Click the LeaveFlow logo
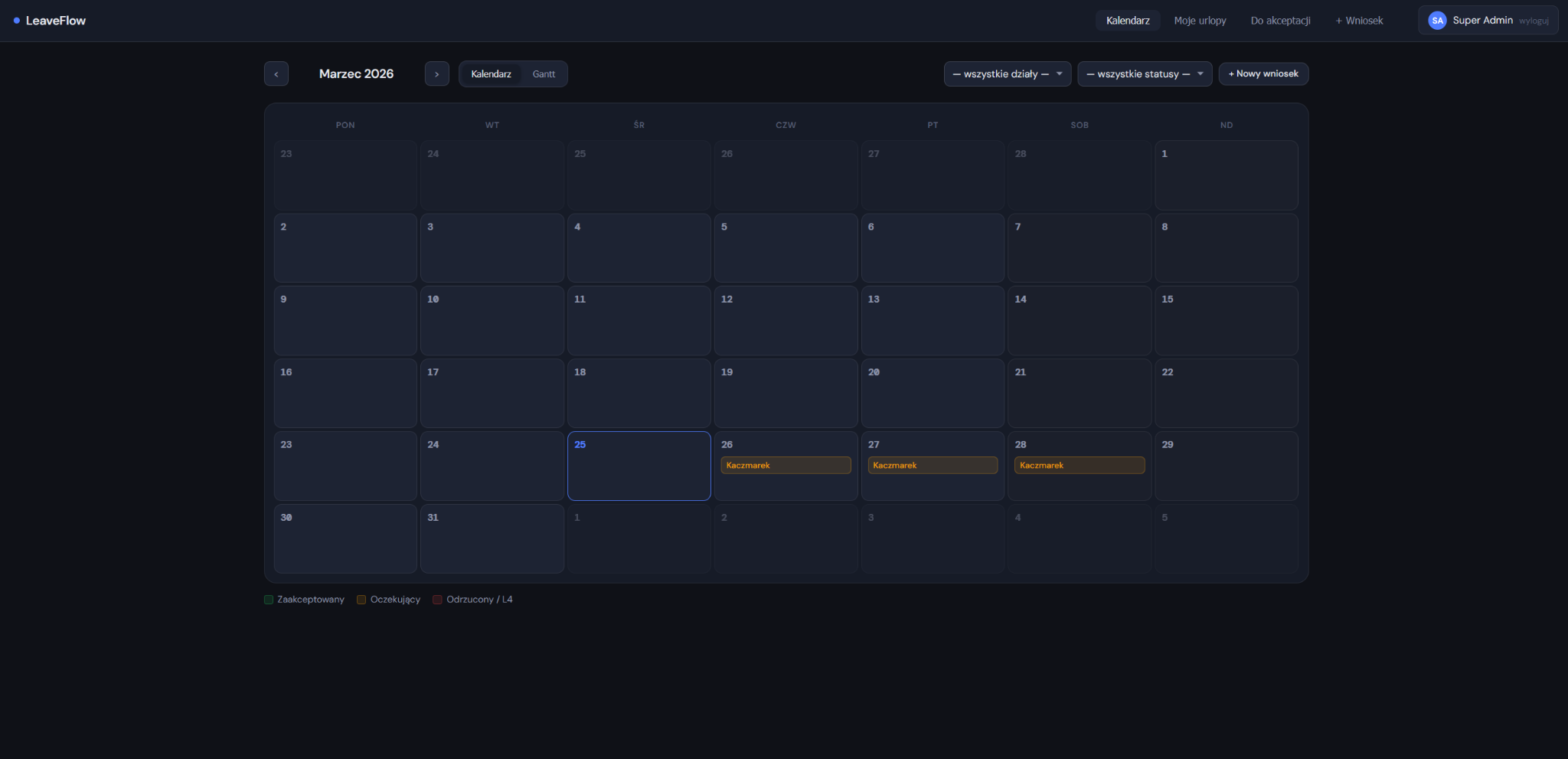 50,21
